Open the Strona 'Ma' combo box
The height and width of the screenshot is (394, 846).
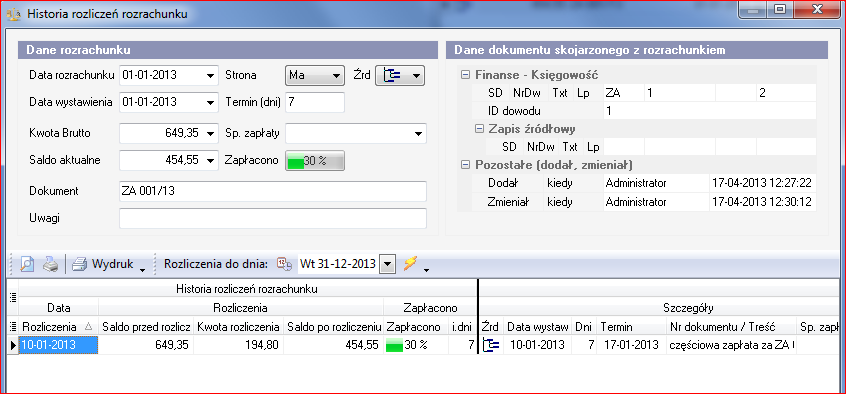[x=315, y=76]
